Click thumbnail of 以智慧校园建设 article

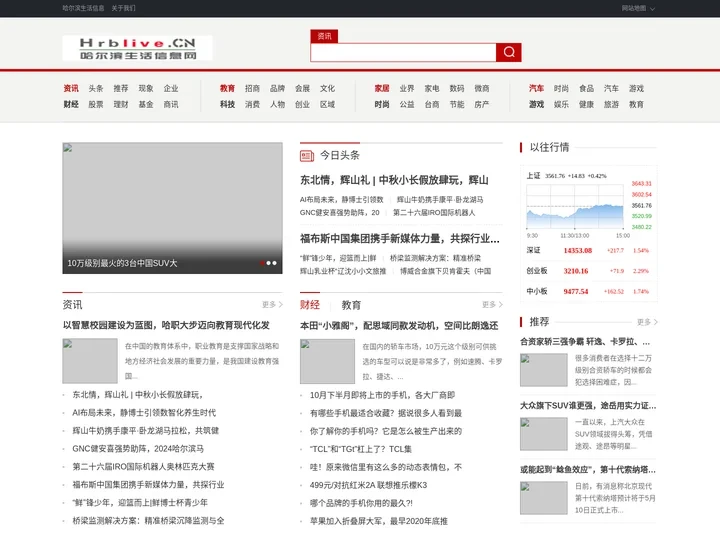coord(90,361)
